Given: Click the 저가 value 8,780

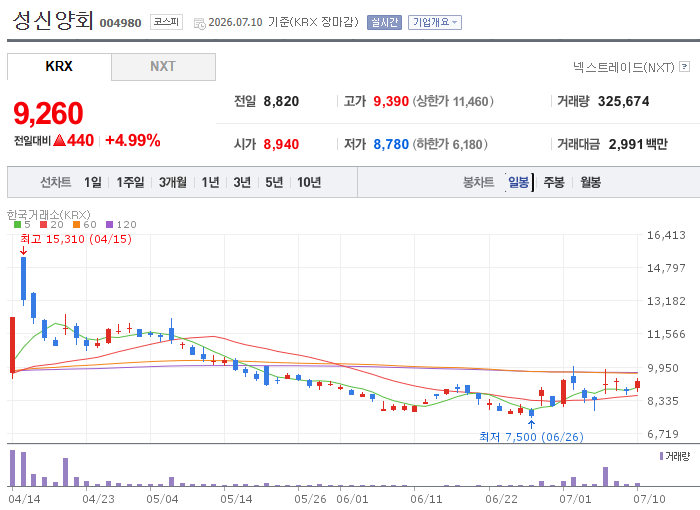Looking at the screenshot, I should (x=391, y=144).
